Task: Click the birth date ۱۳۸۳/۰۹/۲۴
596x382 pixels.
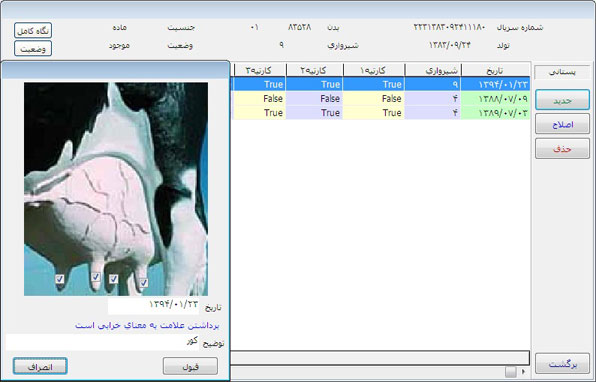Action: click(x=450, y=45)
